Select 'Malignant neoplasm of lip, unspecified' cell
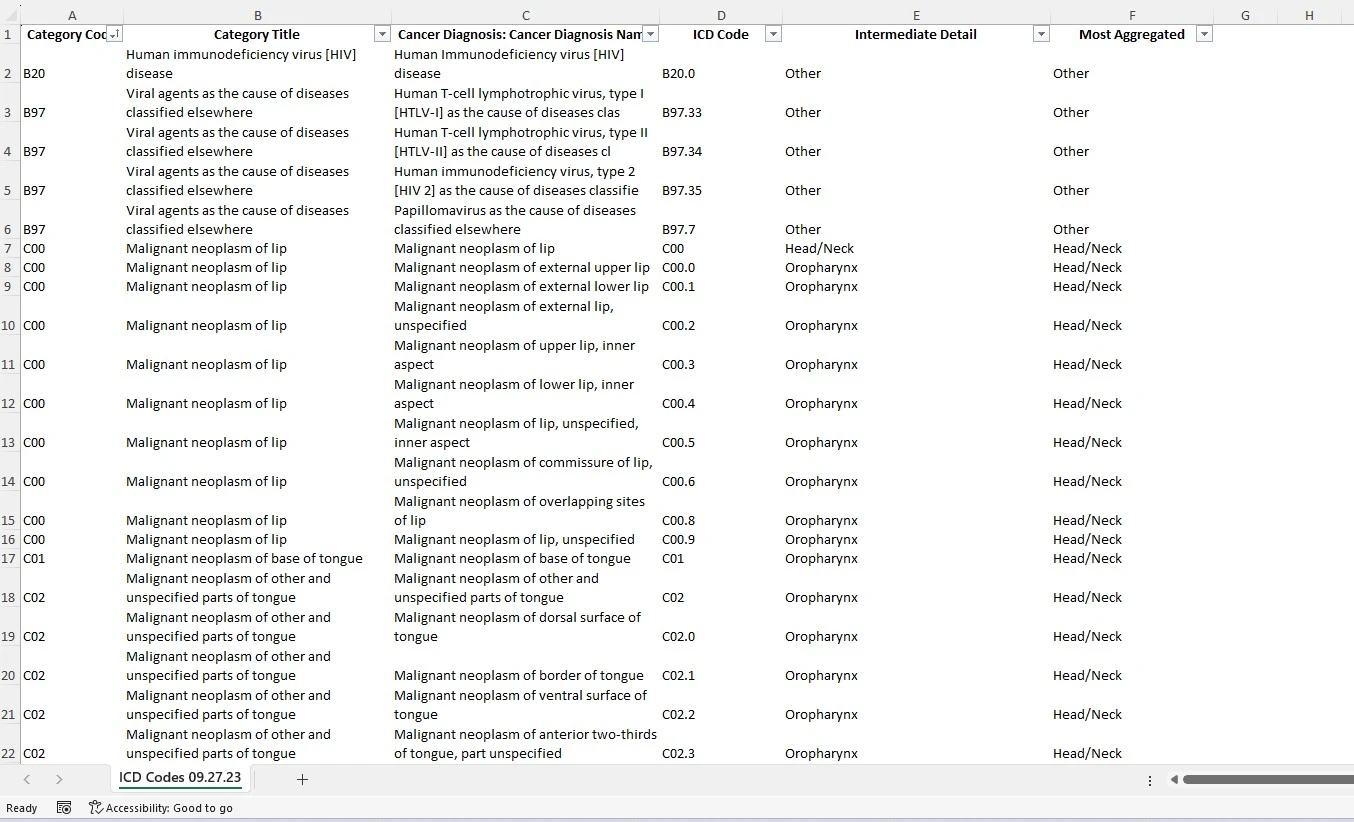Screen dimensions: 1354x822 tap(526, 539)
